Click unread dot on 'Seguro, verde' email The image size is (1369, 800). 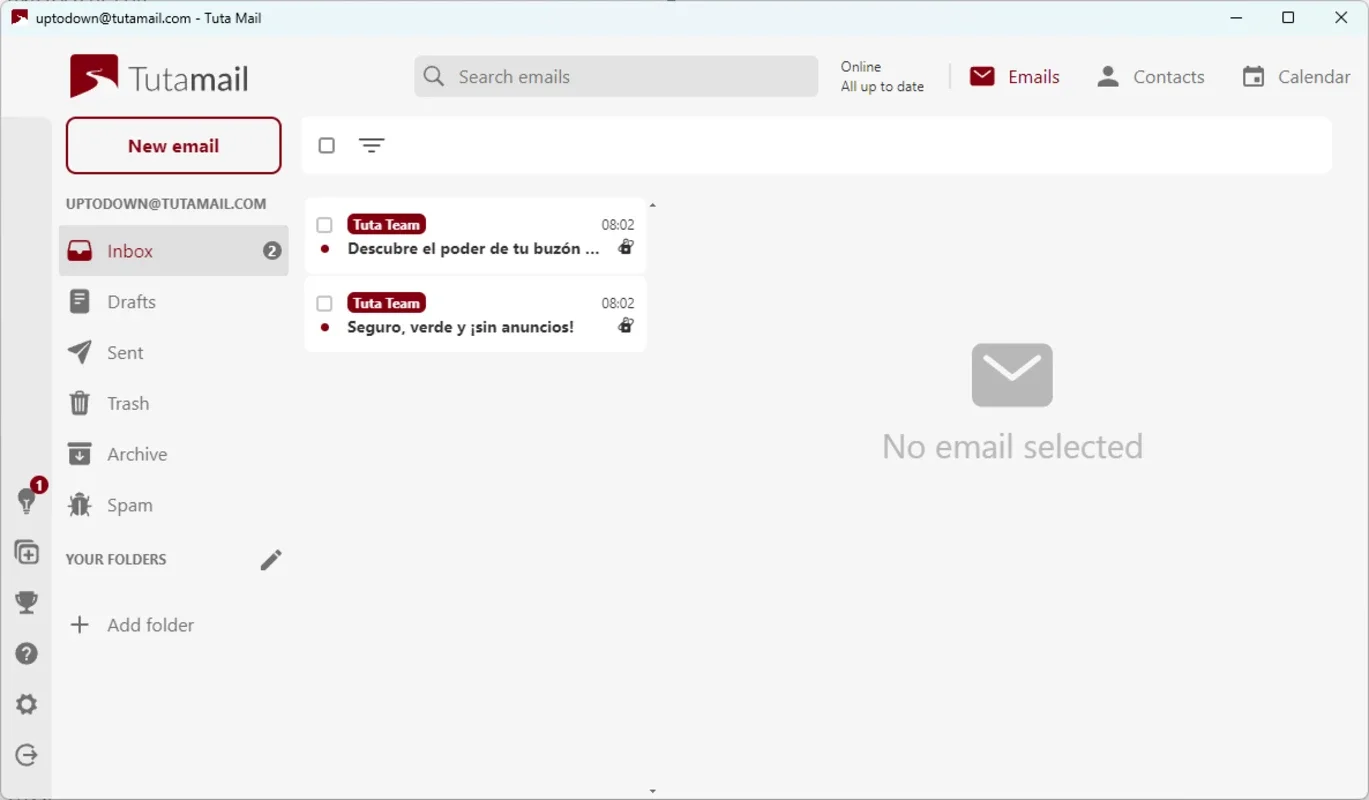point(325,327)
